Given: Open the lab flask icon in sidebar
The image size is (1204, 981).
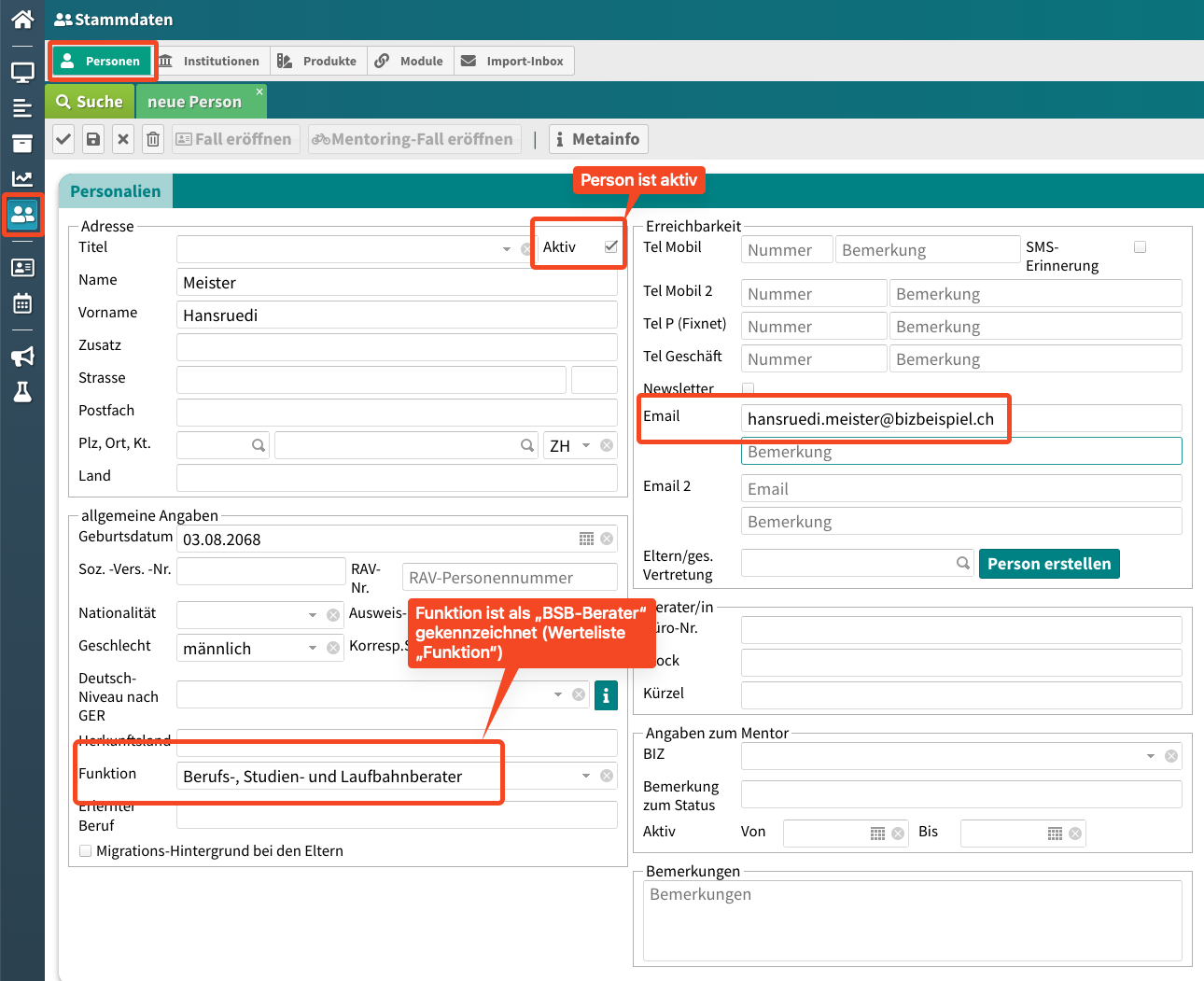Looking at the screenshot, I should (22, 391).
